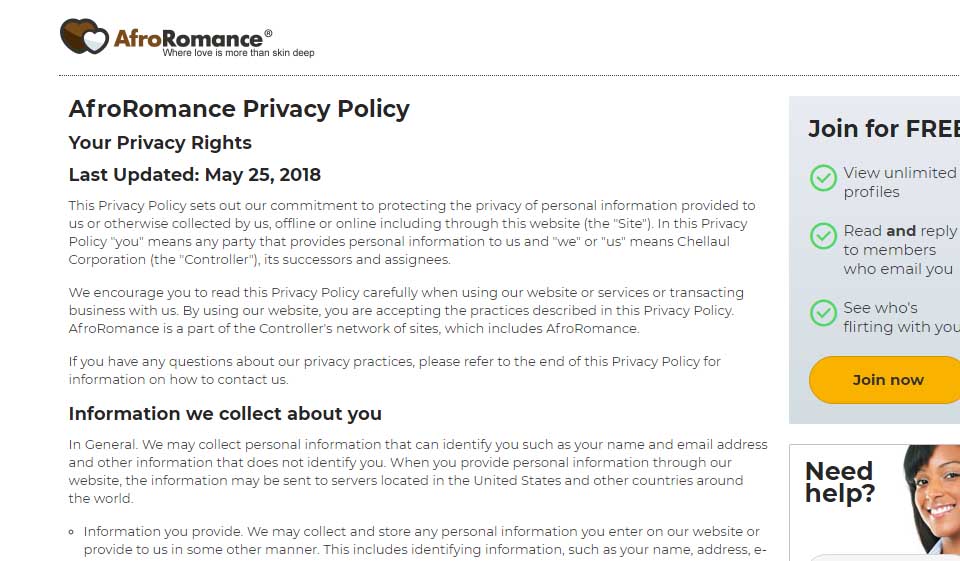Click the "See who's flirting with you" text

[900, 317]
